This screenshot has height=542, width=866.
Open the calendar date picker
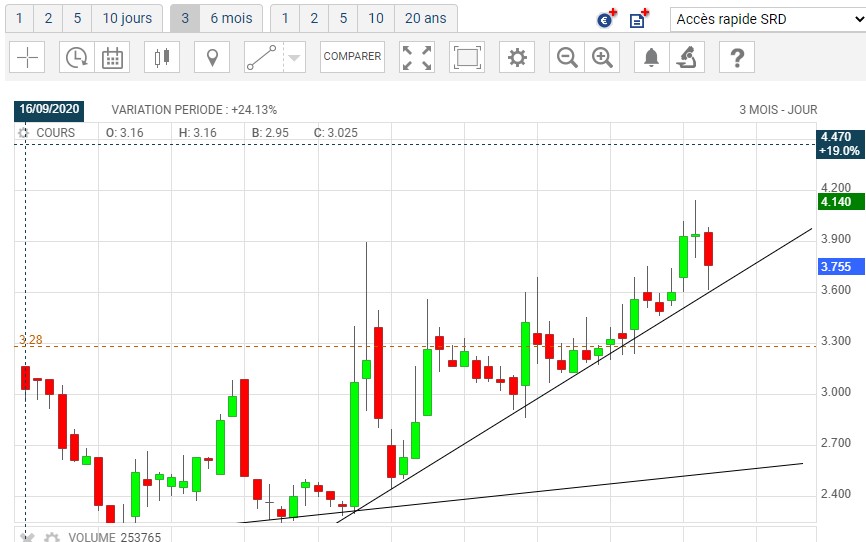[112, 57]
